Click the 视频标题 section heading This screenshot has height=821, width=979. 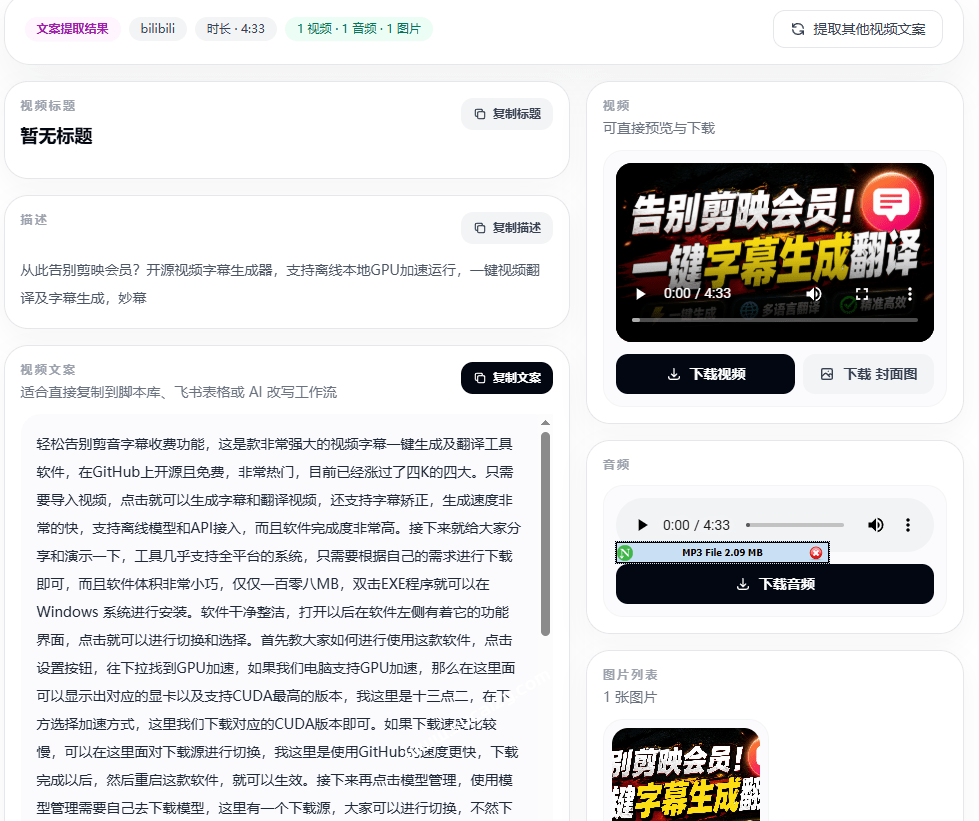(47, 106)
